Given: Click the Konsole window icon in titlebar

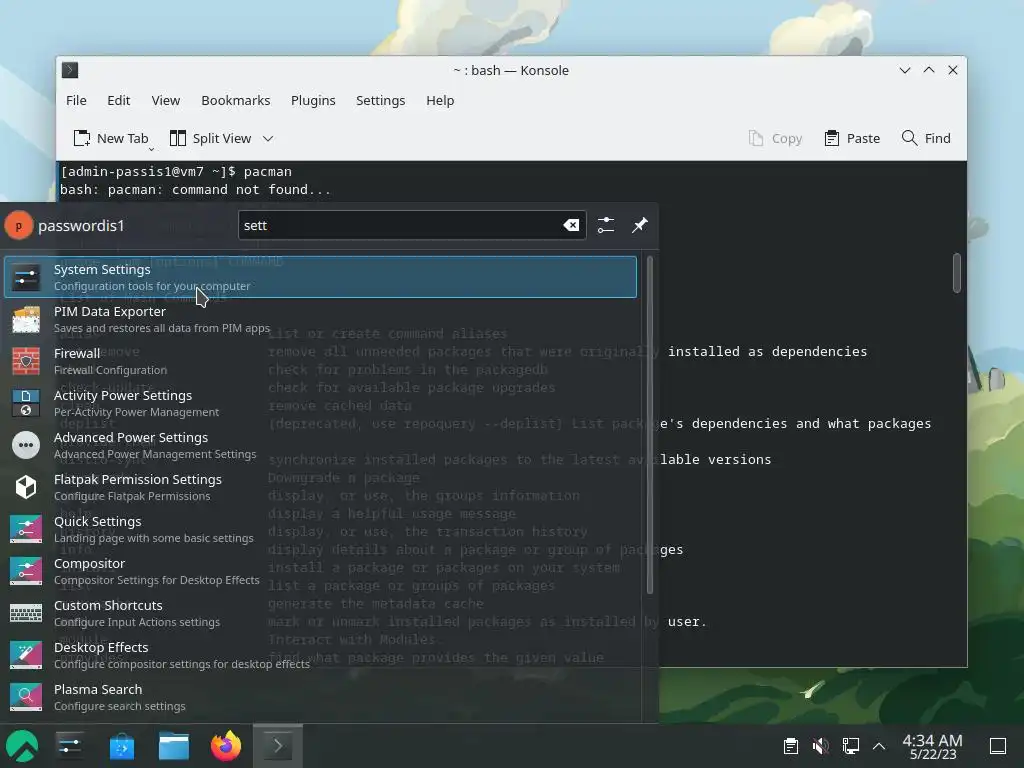Looking at the screenshot, I should point(70,70).
